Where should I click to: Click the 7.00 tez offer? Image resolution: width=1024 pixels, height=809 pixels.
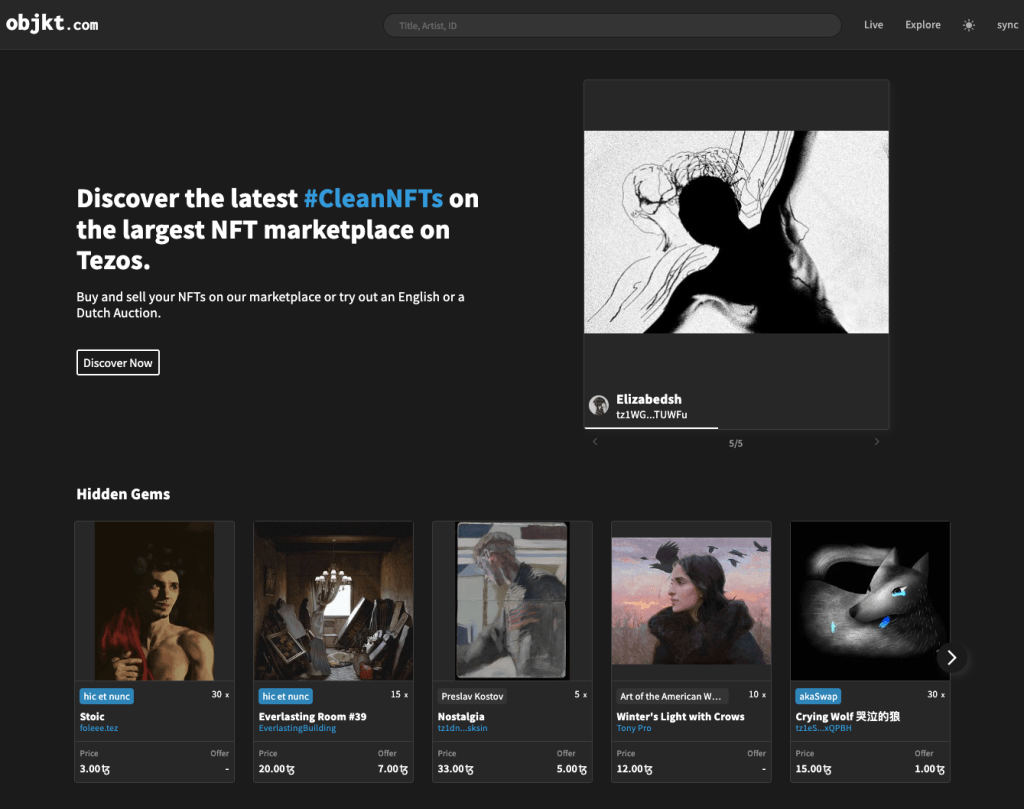pyautogui.click(x=392, y=769)
